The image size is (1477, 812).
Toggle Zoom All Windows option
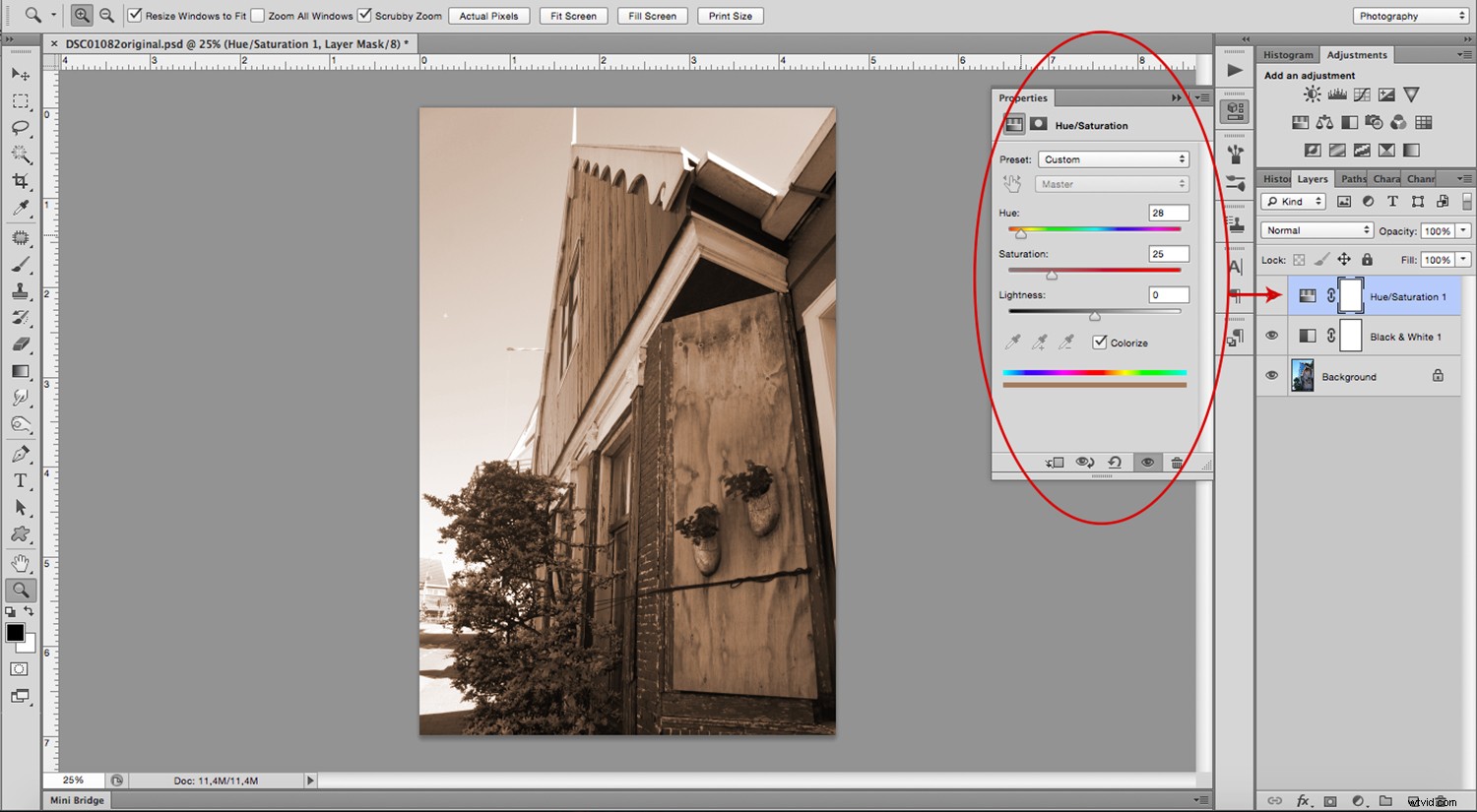tap(257, 16)
